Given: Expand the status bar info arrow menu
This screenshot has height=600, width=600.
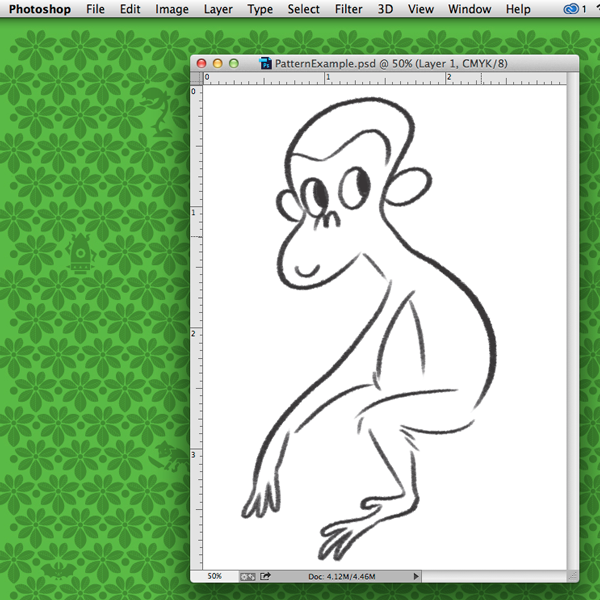Looking at the screenshot, I should (x=416, y=576).
